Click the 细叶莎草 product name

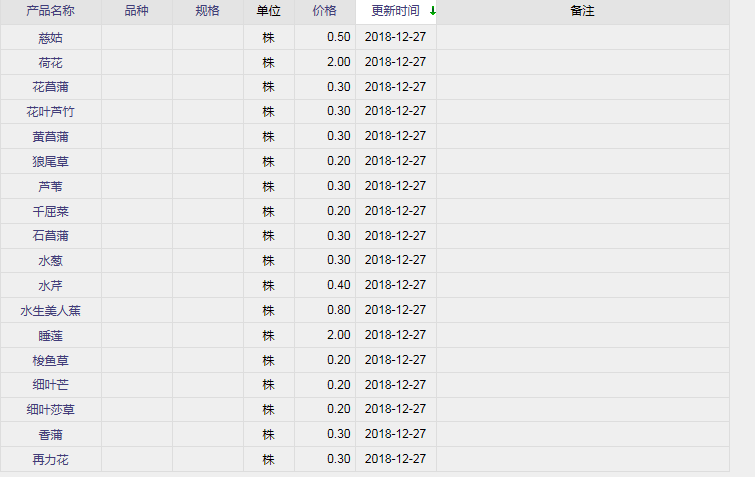[x=50, y=410]
